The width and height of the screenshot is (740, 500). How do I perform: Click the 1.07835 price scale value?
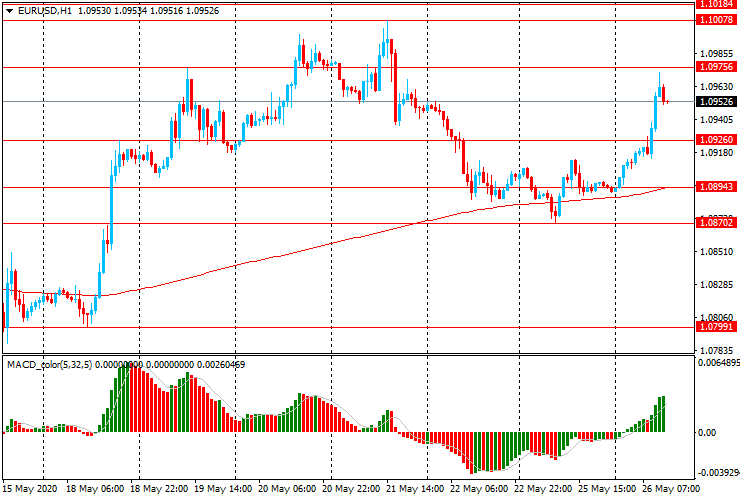coord(717,351)
